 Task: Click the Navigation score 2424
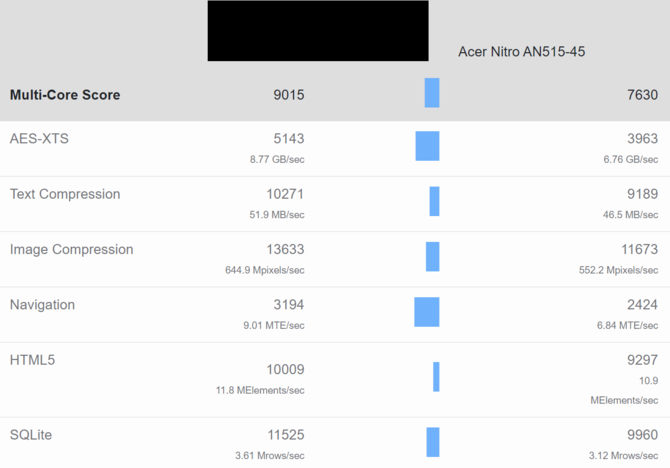click(x=642, y=305)
